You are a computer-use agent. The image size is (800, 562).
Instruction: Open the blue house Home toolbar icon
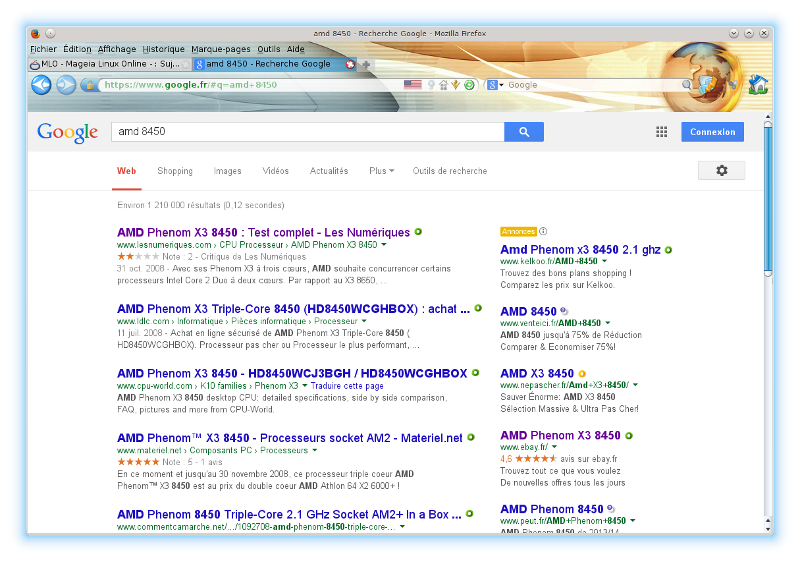758,84
